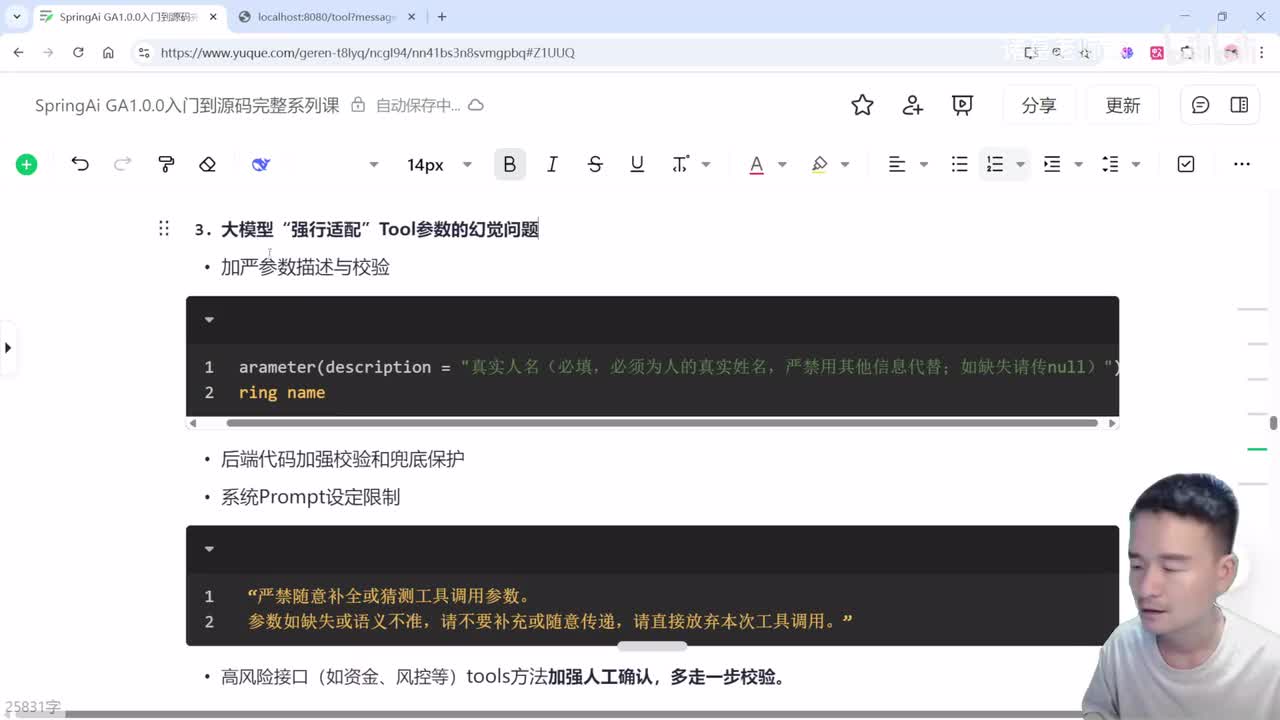The width and height of the screenshot is (1280, 720).
Task: Click the document lock permission icon
Action: [x=358, y=105]
